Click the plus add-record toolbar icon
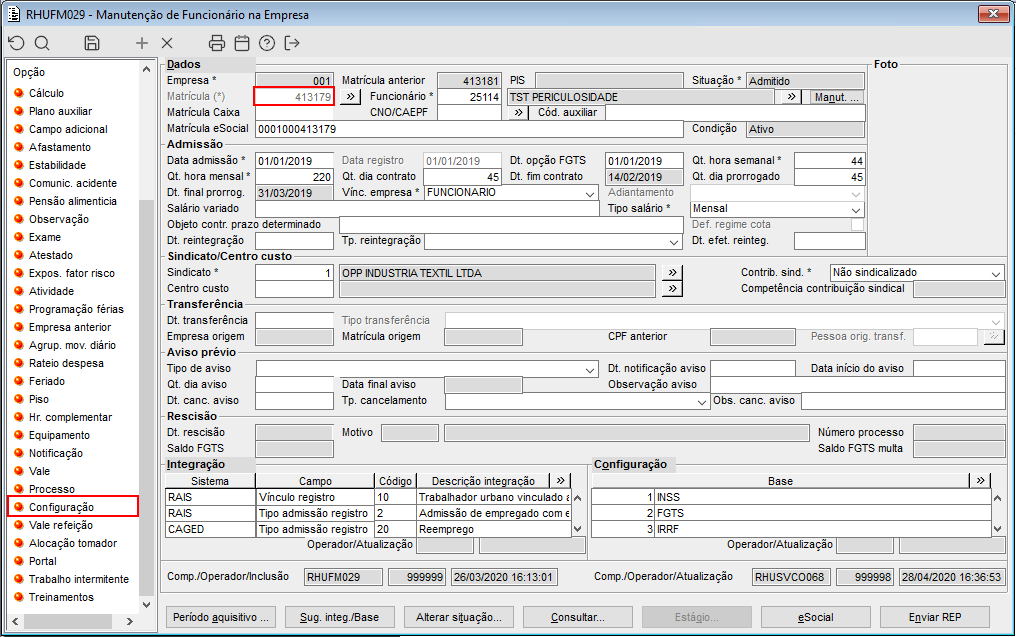Image resolution: width=1016 pixels, height=637 pixels. pyautogui.click(x=142, y=43)
